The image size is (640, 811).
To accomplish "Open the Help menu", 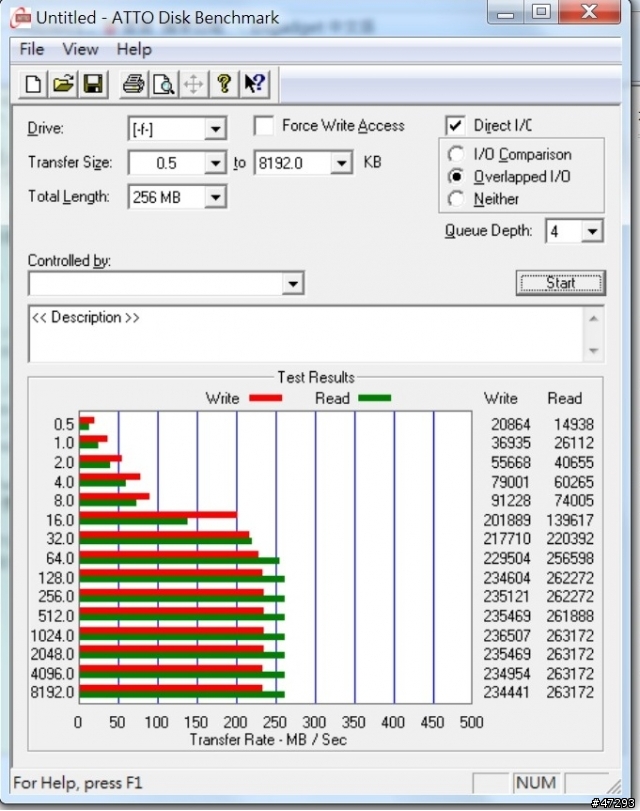I will pyautogui.click(x=134, y=50).
